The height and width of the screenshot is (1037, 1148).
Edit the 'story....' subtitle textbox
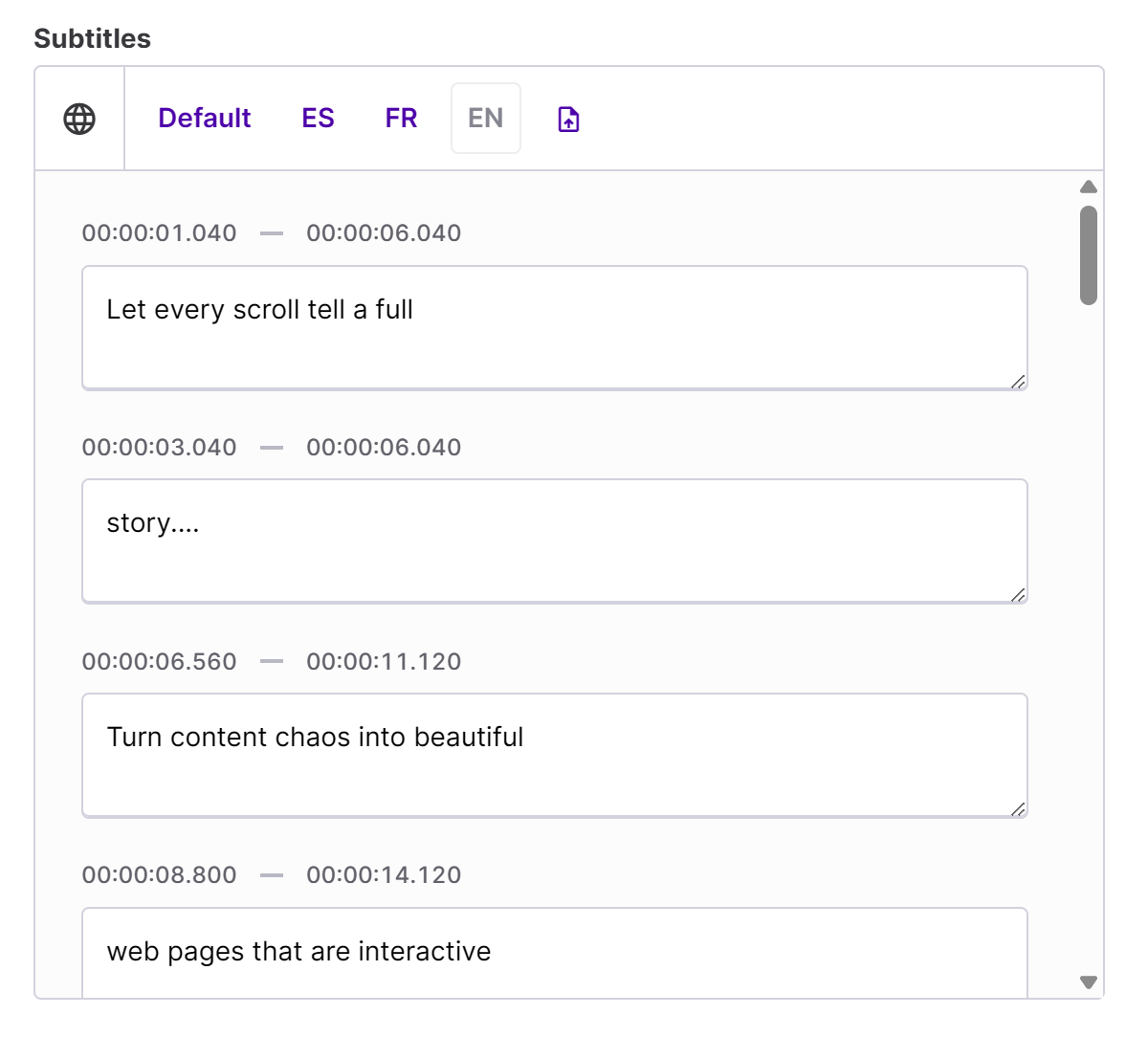555,541
